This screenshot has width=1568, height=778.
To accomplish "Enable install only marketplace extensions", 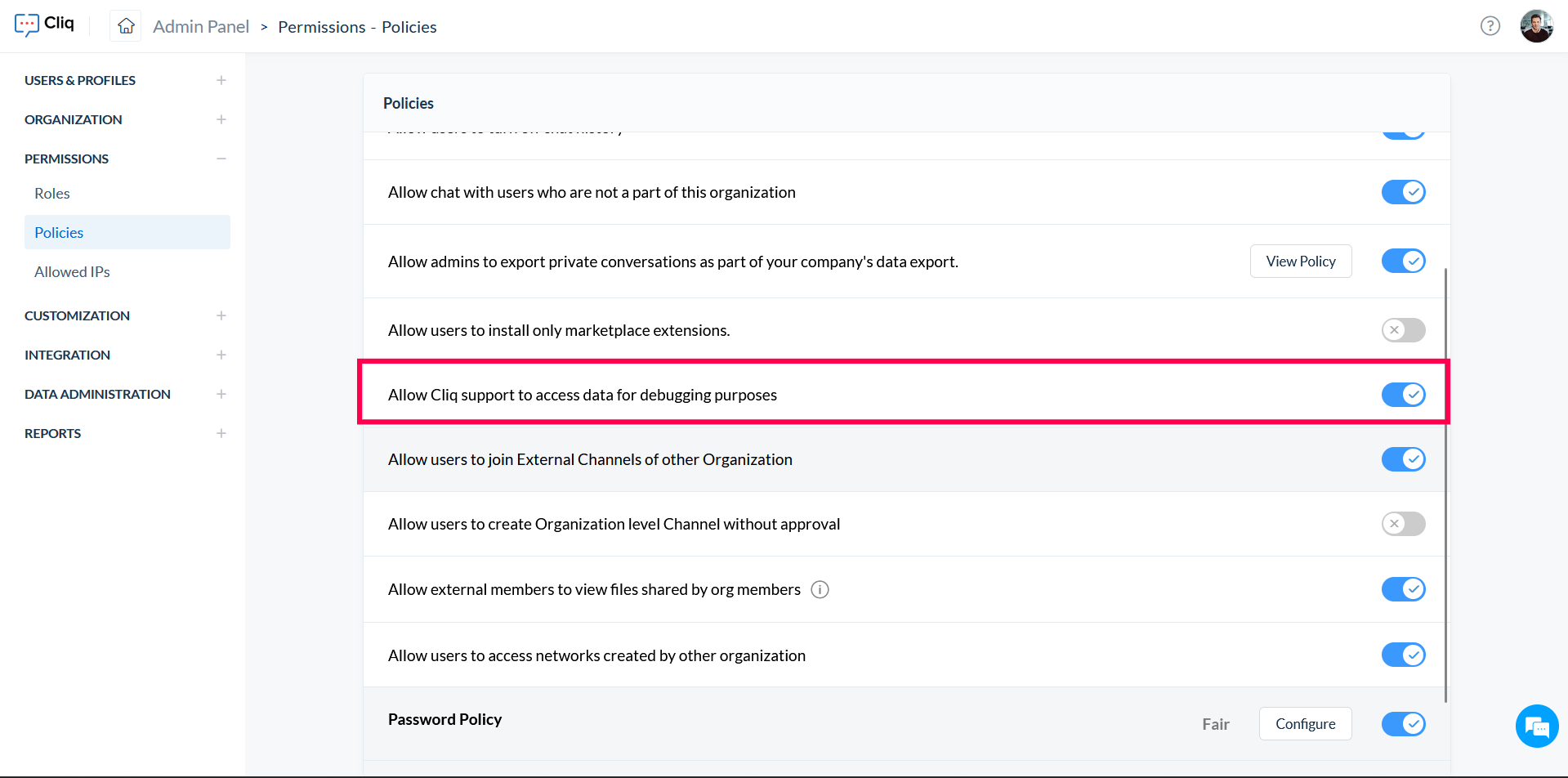I will point(1403,330).
